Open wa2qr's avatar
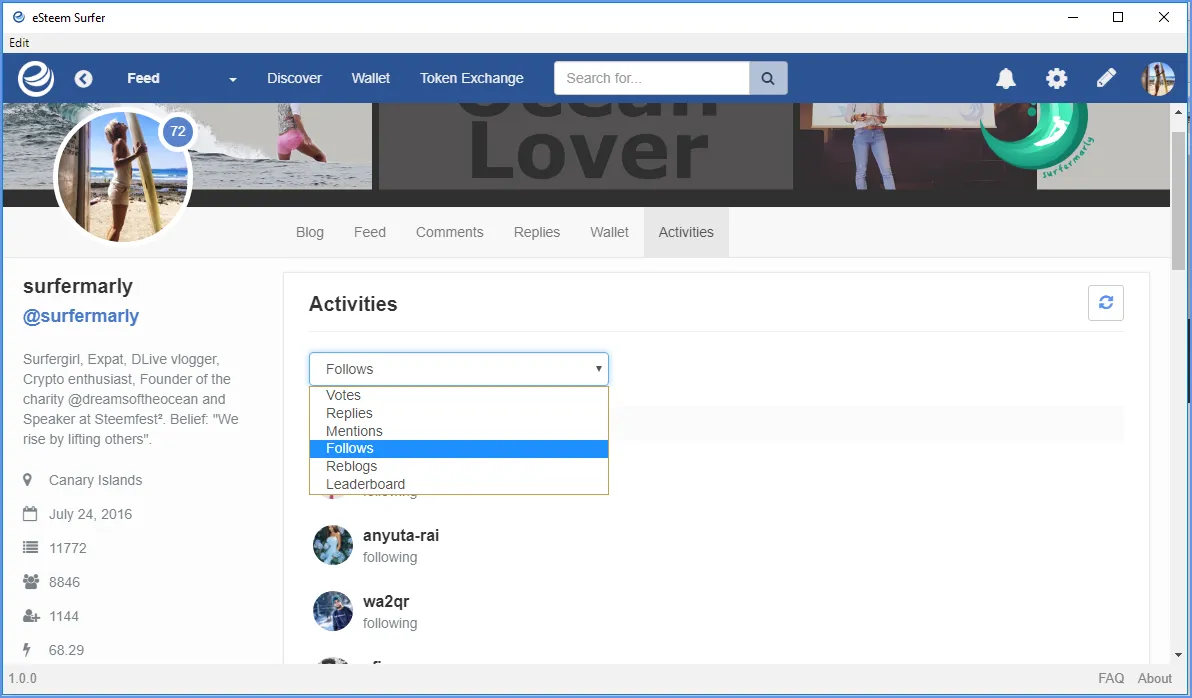The image size is (1192, 698). coord(333,611)
